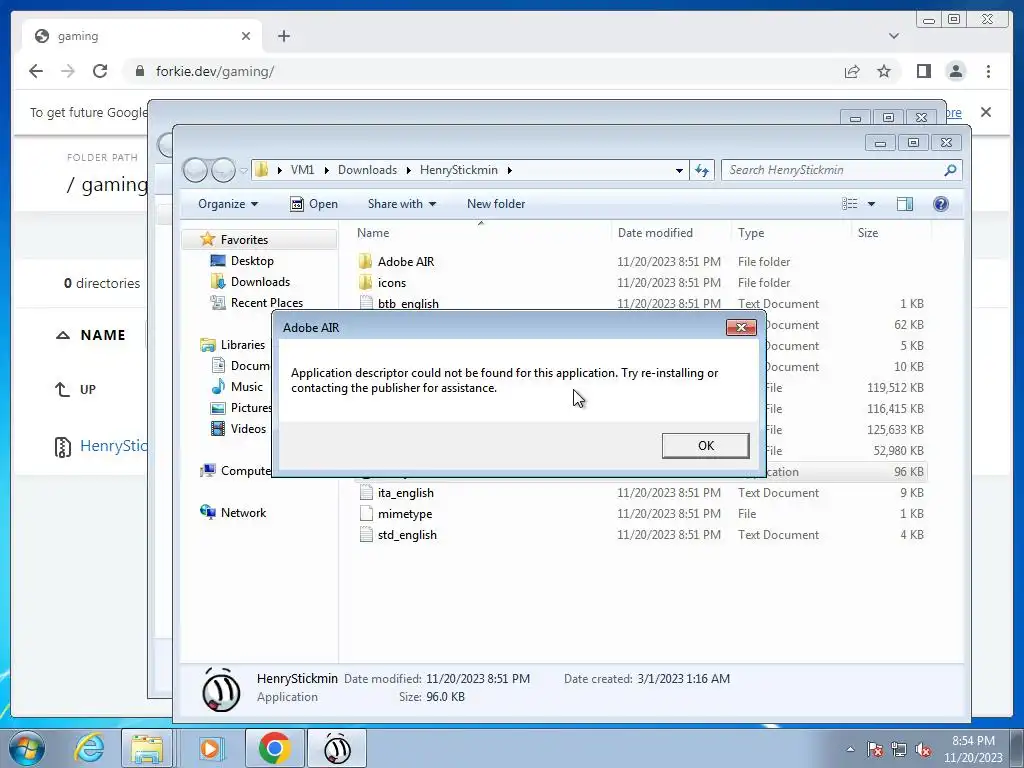Bookmark this page with the star

tap(884, 71)
